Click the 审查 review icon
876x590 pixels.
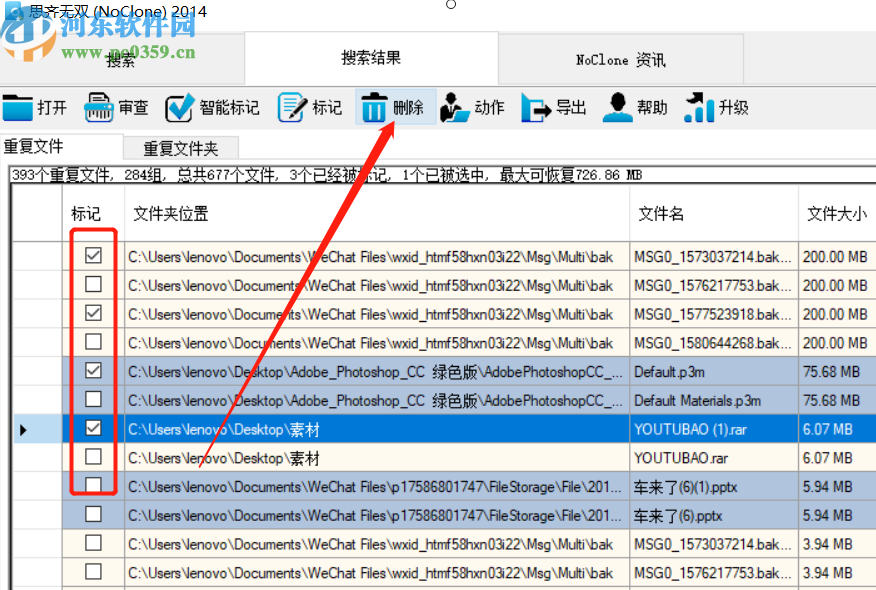(x=99, y=107)
